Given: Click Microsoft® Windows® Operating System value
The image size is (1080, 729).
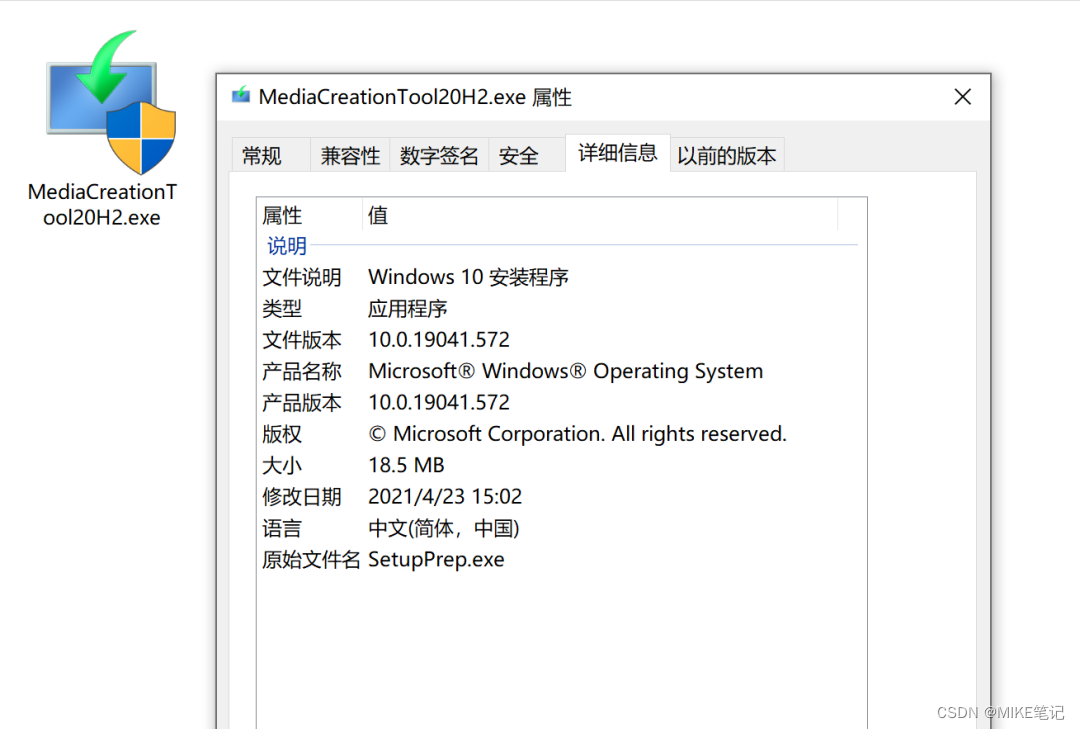Looking at the screenshot, I should click(x=565, y=371).
